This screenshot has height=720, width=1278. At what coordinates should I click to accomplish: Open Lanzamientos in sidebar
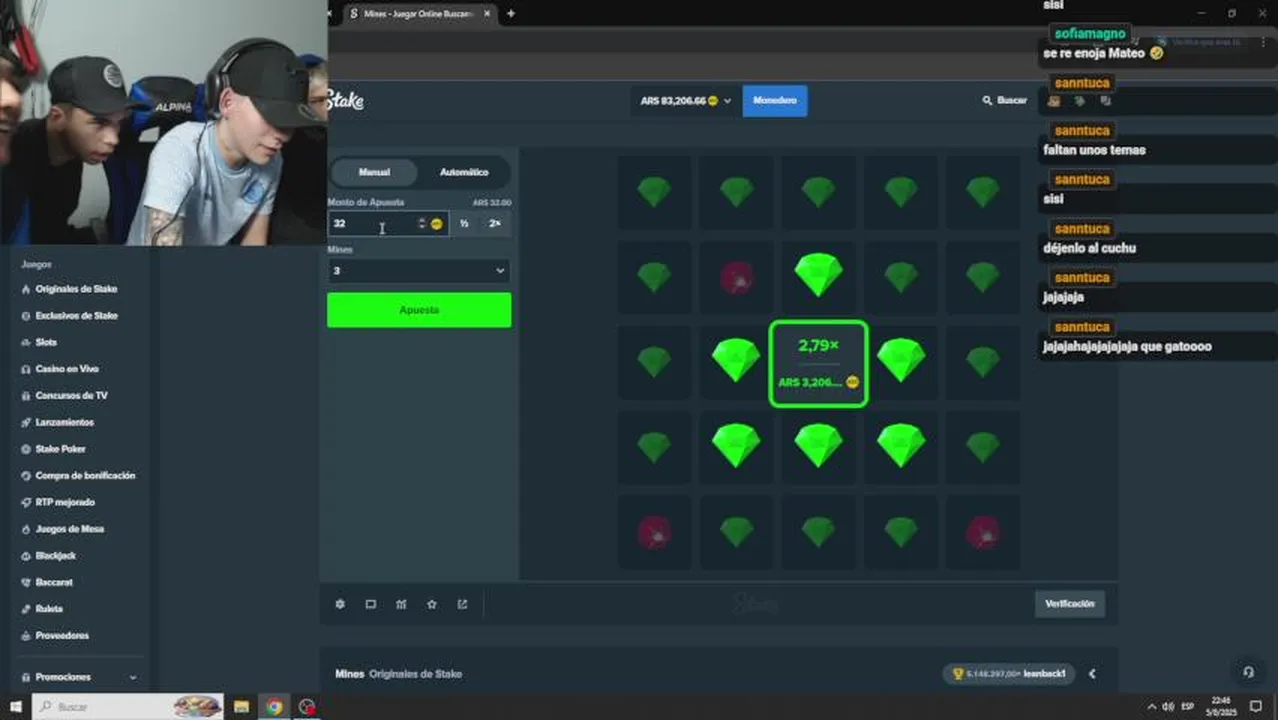tap(64, 422)
